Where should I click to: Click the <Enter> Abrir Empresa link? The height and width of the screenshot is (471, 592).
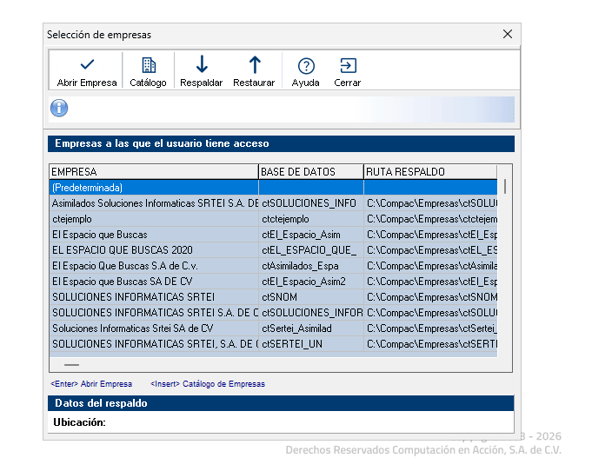click(x=91, y=384)
